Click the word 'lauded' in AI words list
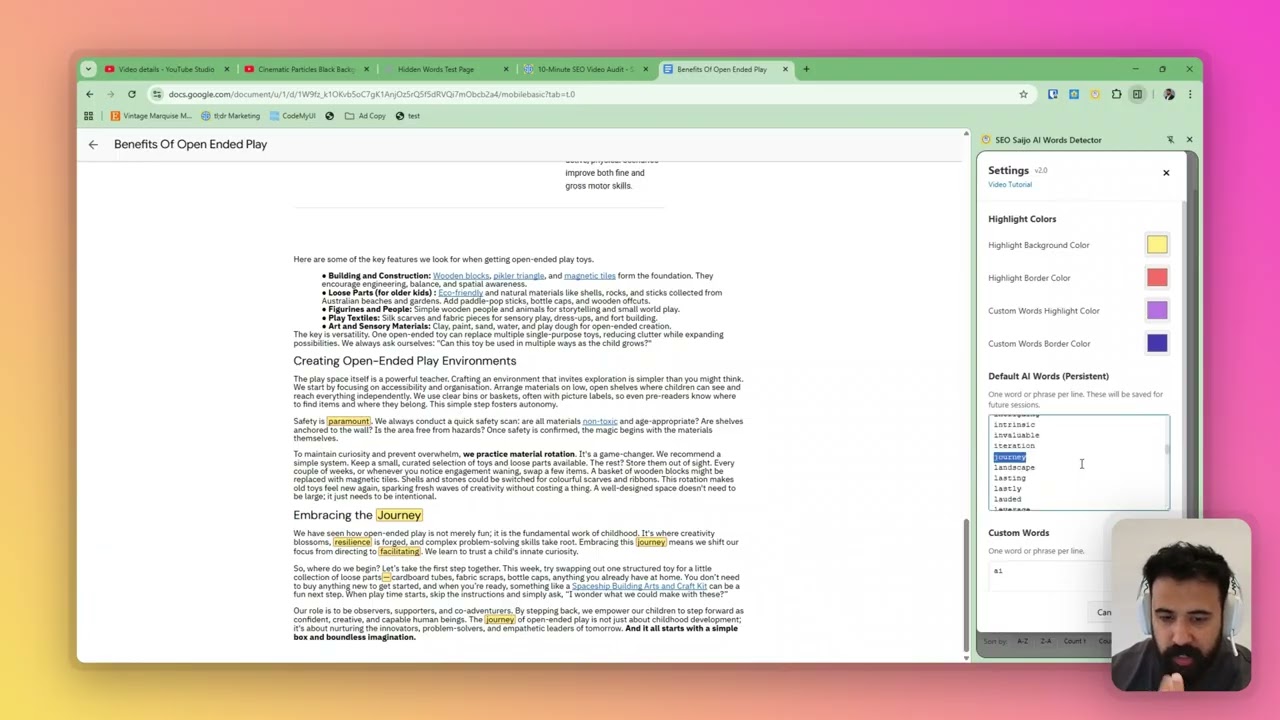 [1007, 499]
